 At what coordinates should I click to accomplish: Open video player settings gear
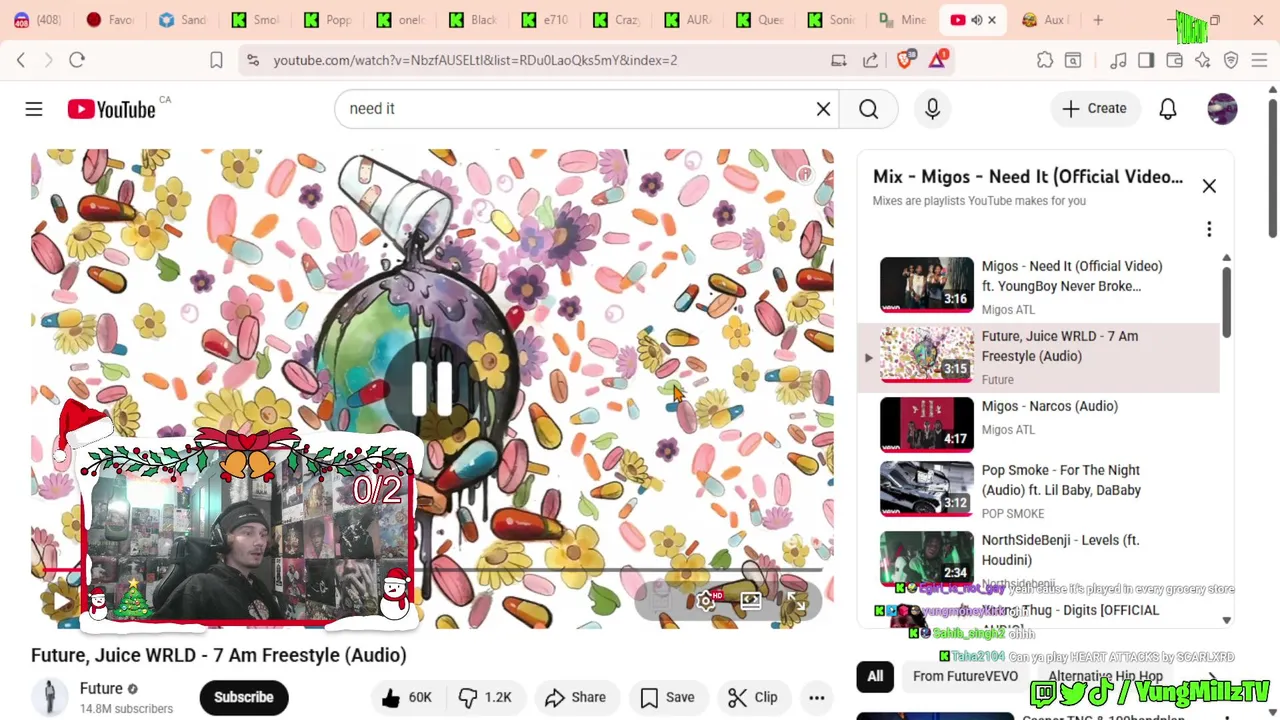(x=706, y=600)
